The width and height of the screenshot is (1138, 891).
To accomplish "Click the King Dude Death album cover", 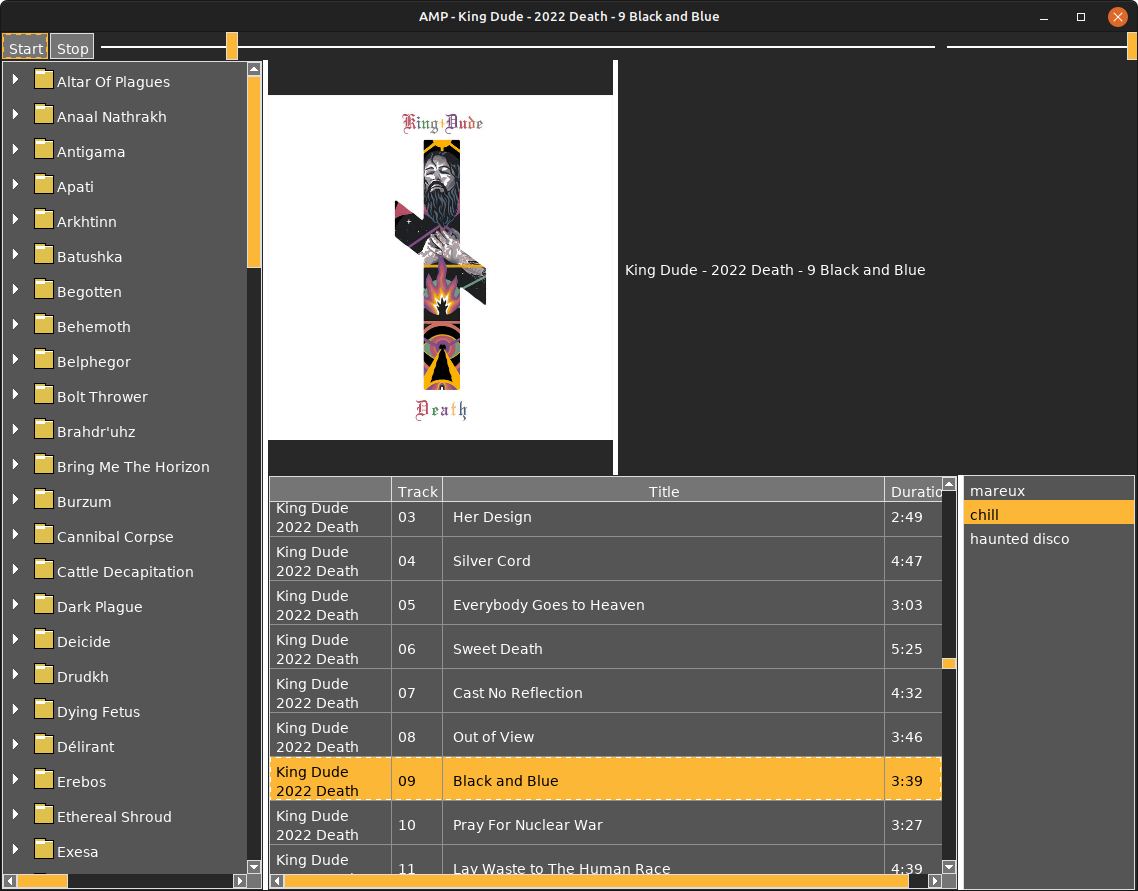I will [x=441, y=267].
